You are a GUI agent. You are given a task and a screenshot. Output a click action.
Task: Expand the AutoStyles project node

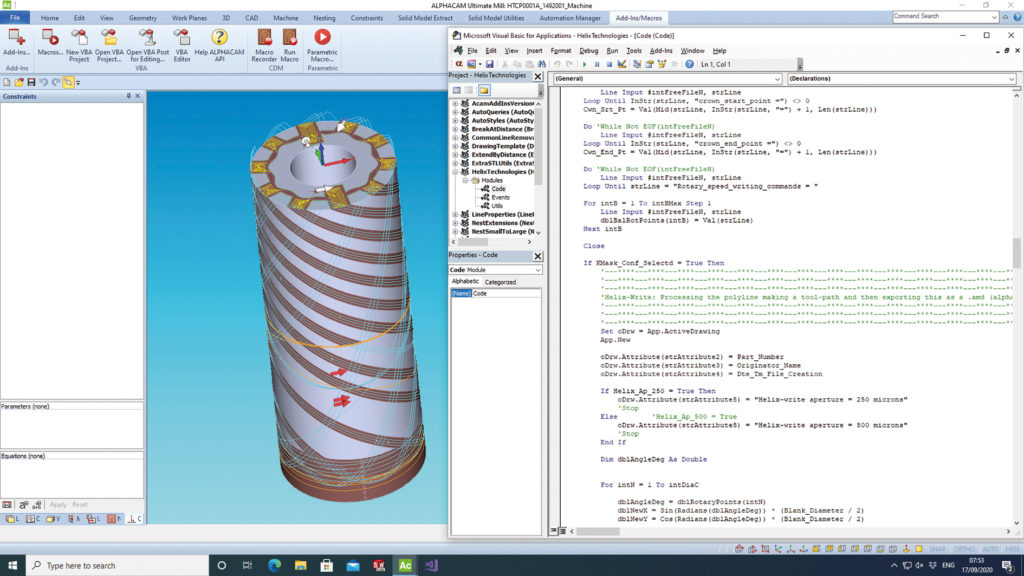pos(455,120)
